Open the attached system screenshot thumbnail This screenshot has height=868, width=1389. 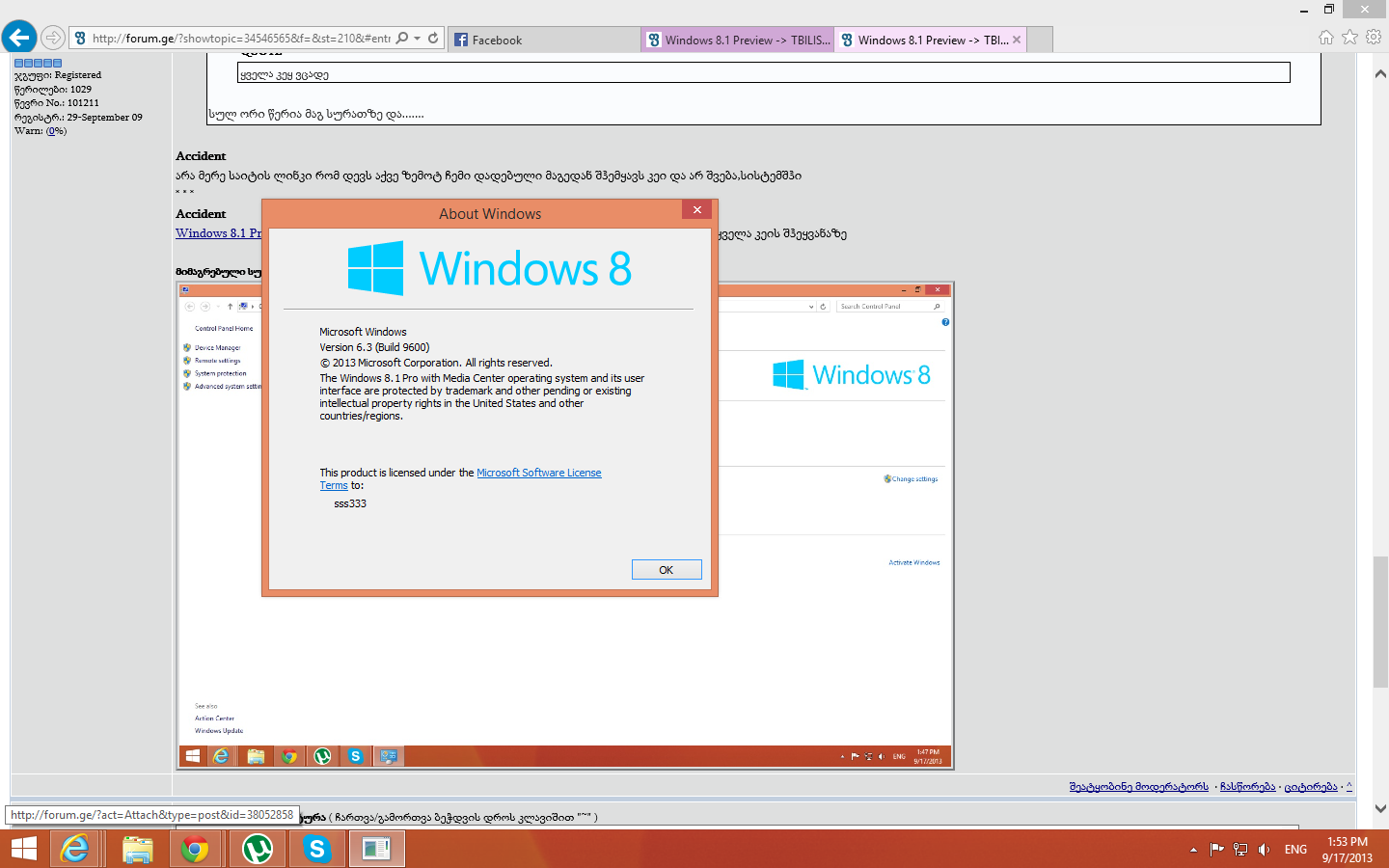(565, 526)
